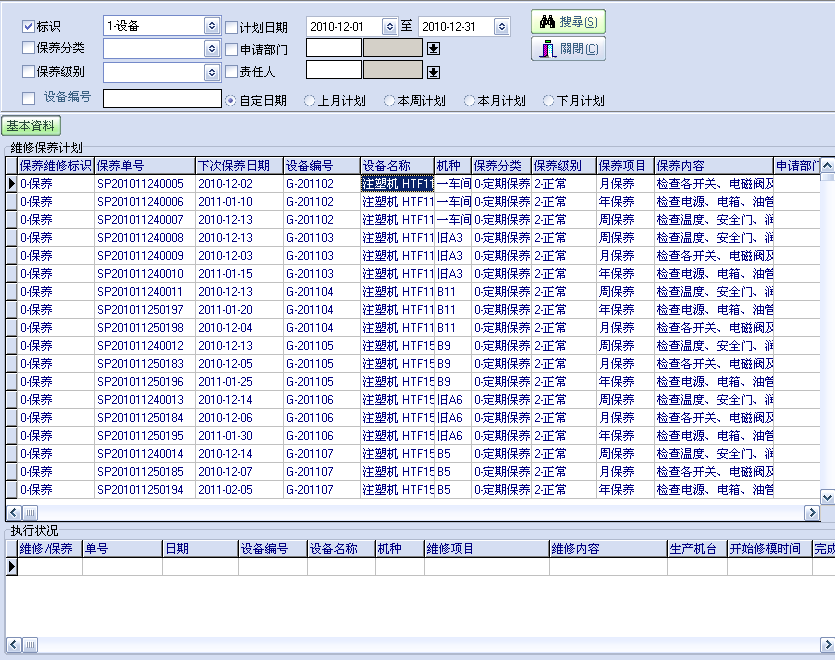Expand the 保养级别 combo box
Image resolution: width=835 pixels, height=660 pixels.
[x=211, y=72]
